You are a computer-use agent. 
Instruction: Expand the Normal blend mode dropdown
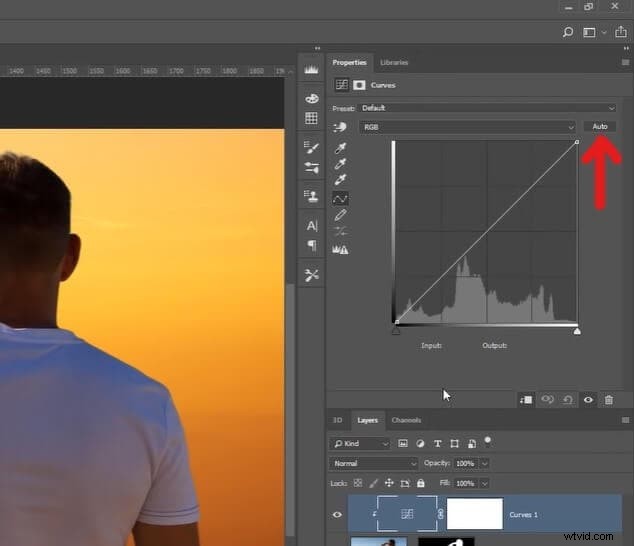tap(374, 463)
